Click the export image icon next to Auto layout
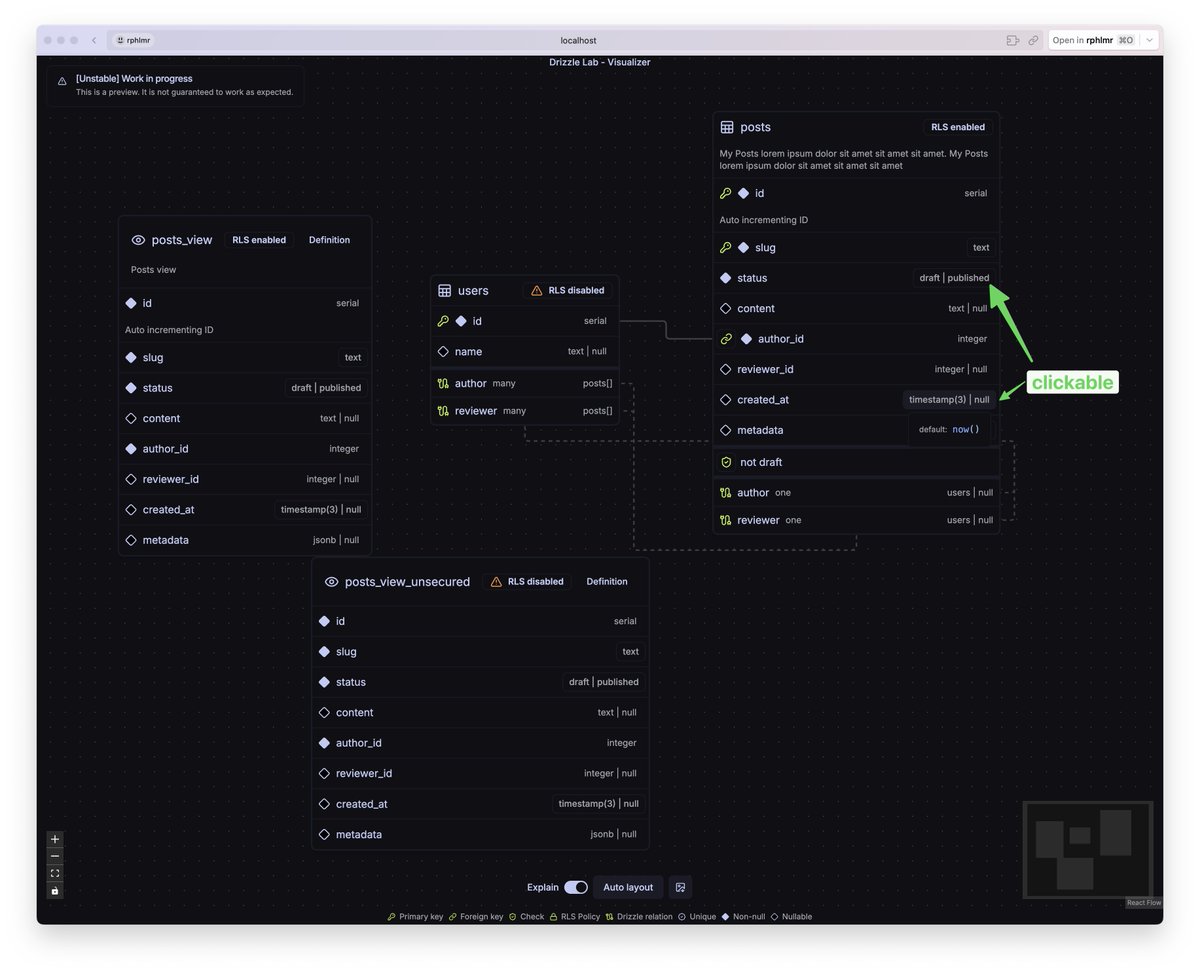Viewport: 1200px width, 973px height. click(680, 887)
